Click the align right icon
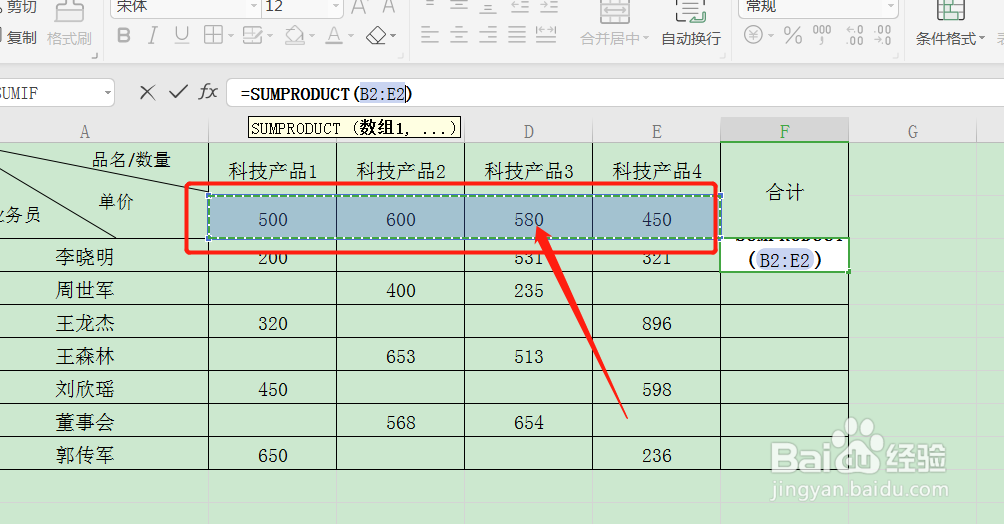 pos(488,35)
